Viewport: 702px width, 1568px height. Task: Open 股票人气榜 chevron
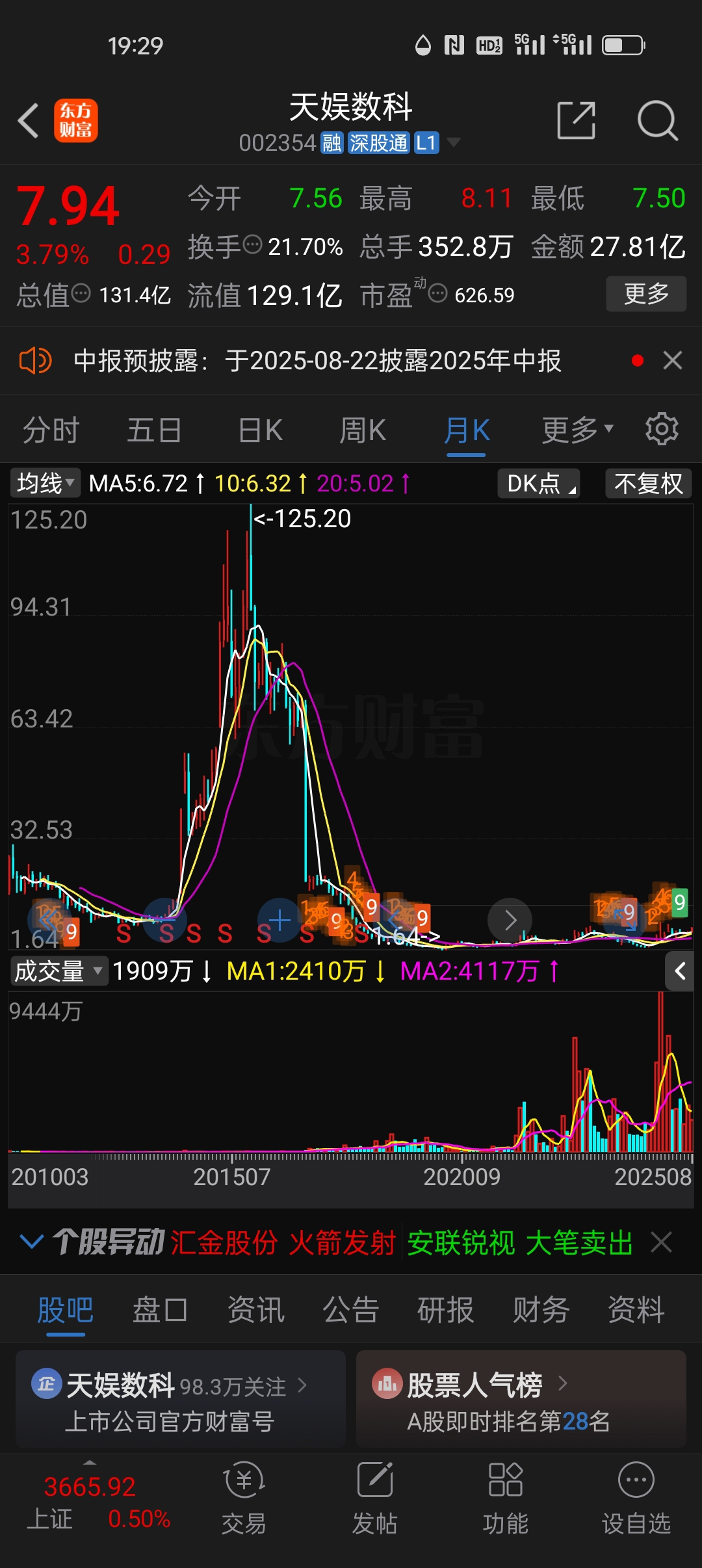click(x=563, y=1384)
